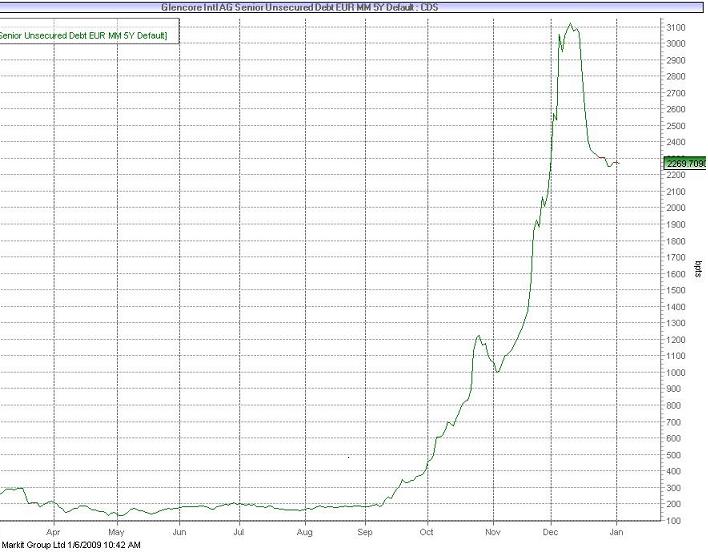Screen dimensions: 708x555
Task: Pick the Jul tick on the date axis
Action: click(239, 533)
